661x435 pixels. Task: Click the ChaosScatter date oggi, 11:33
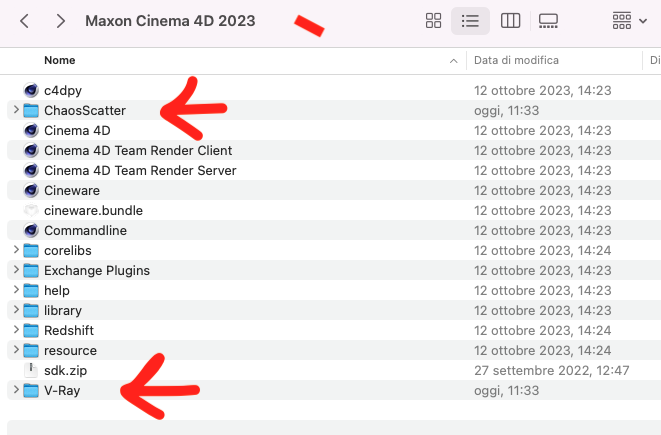[506, 110]
